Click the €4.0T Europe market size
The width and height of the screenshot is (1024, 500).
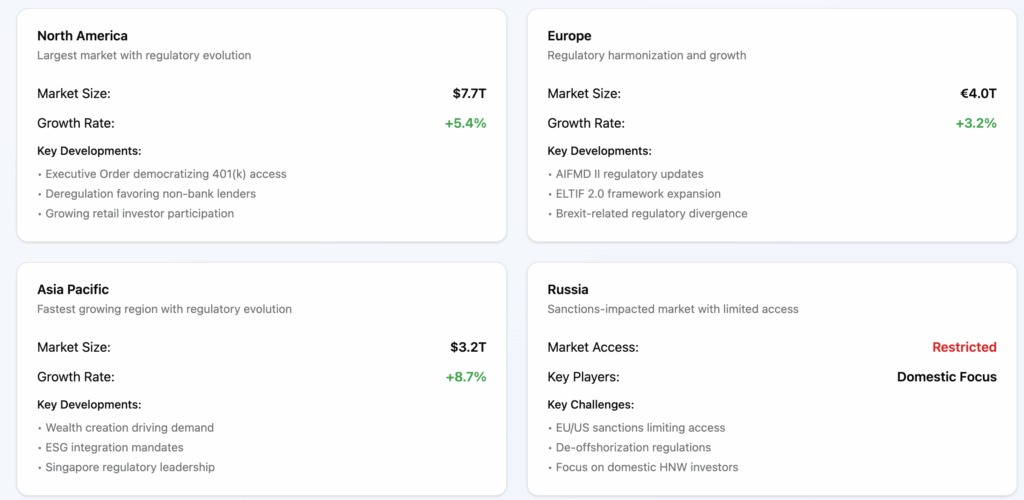(x=978, y=93)
